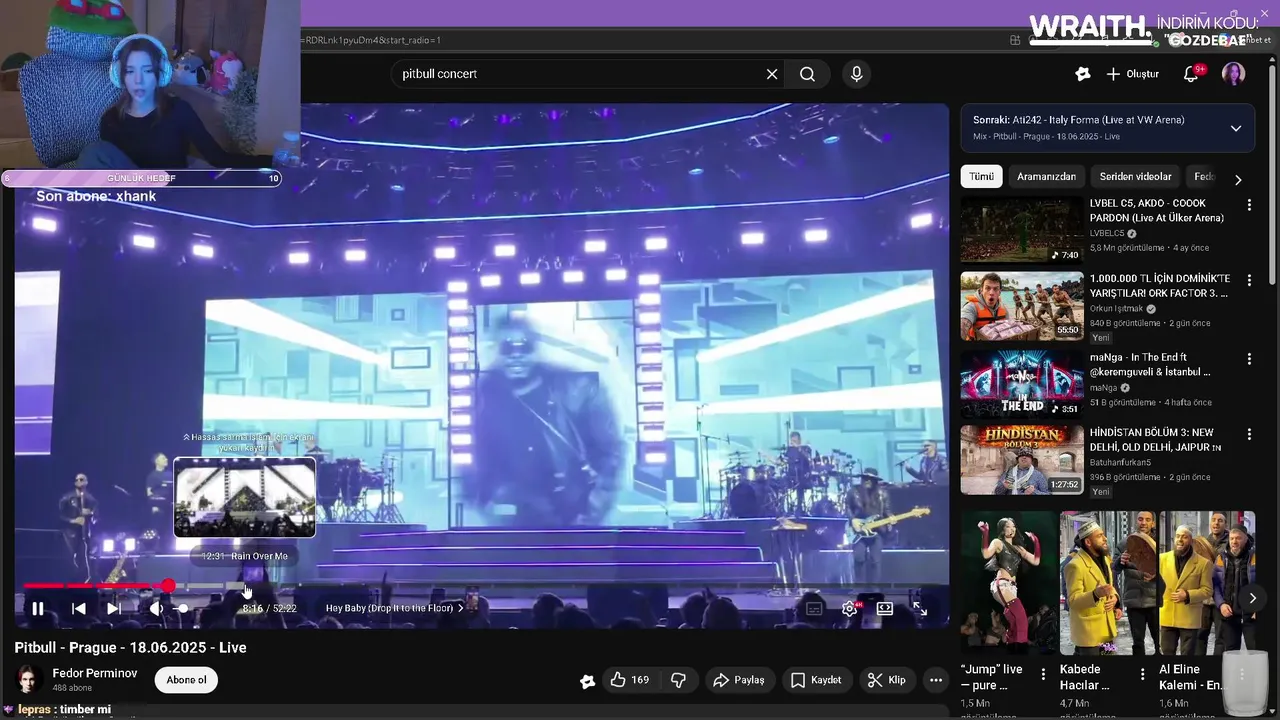The height and width of the screenshot is (720, 1280).
Task: Open options for the maNga In The End video
Action: pyautogui.click(x=1248, y=359)
